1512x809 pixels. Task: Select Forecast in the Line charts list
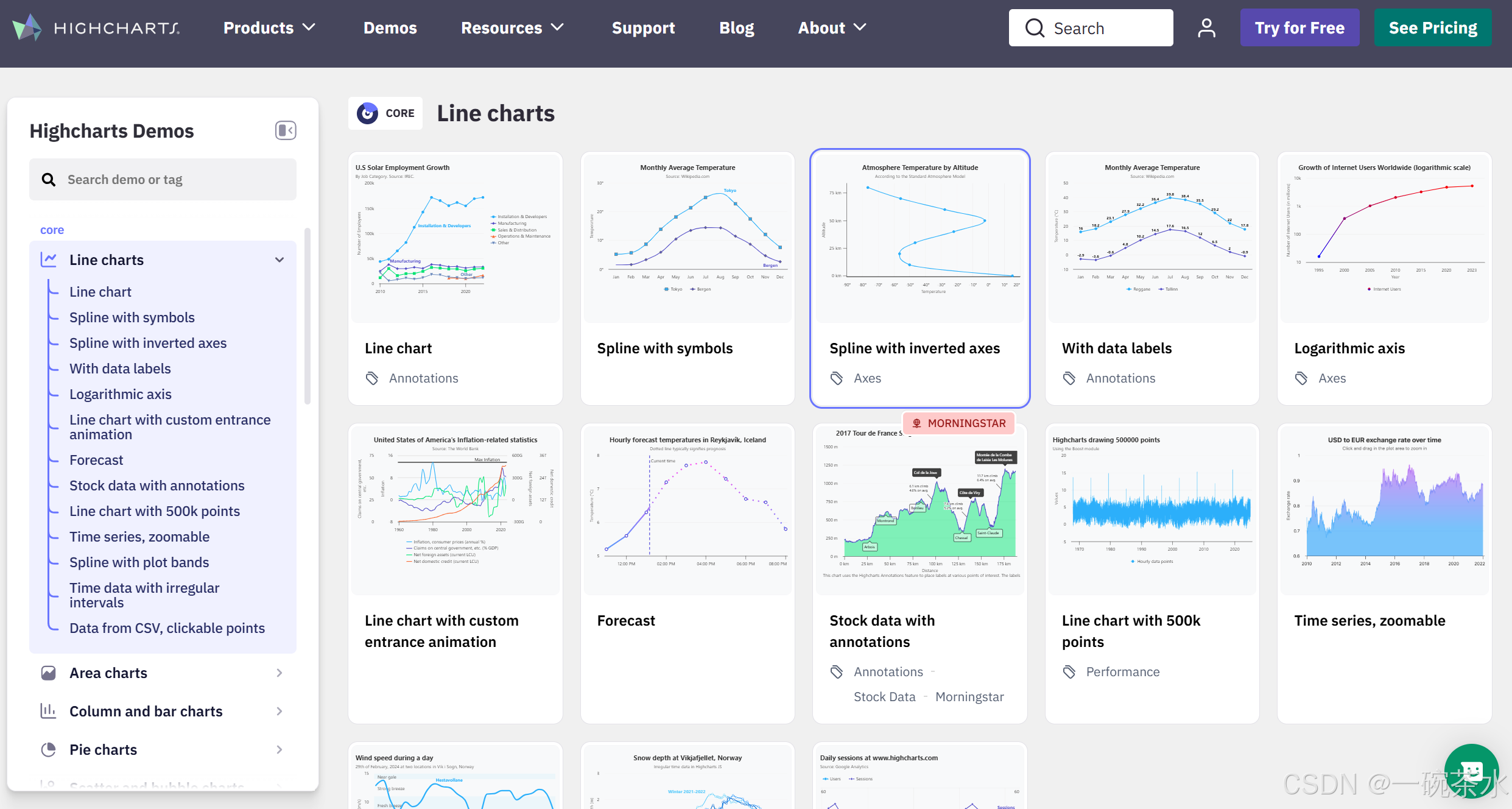(96, 460)
